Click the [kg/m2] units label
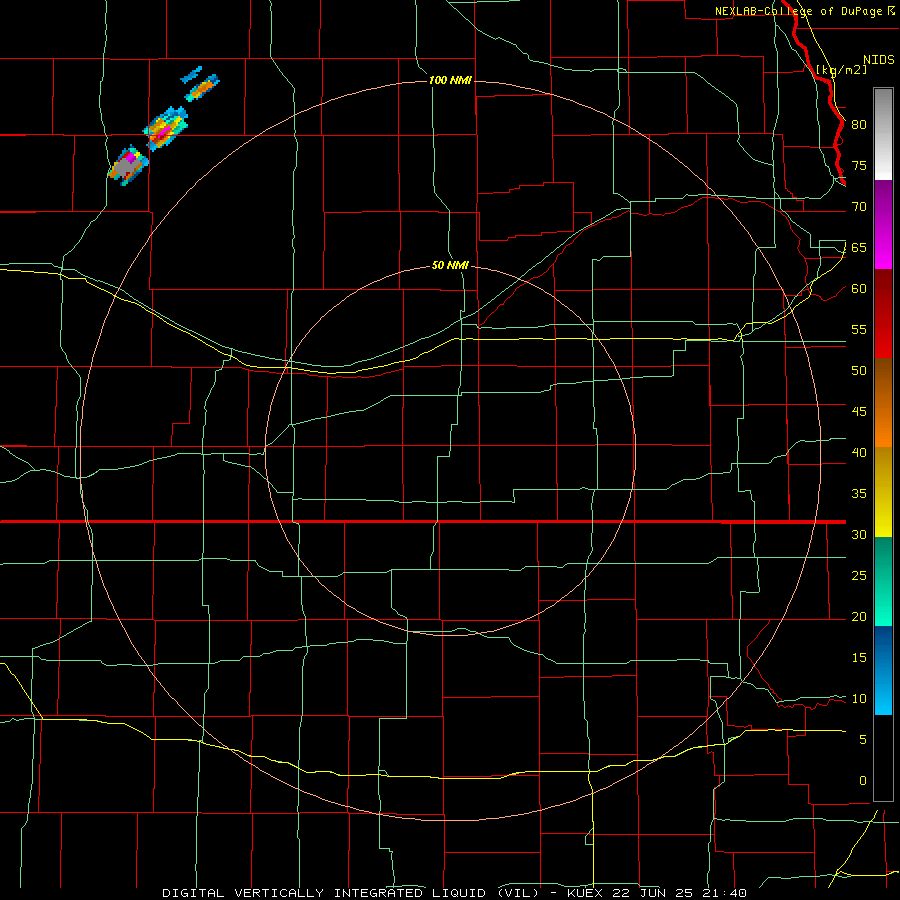This screenshot has width=900, height=900. point(841,69)
